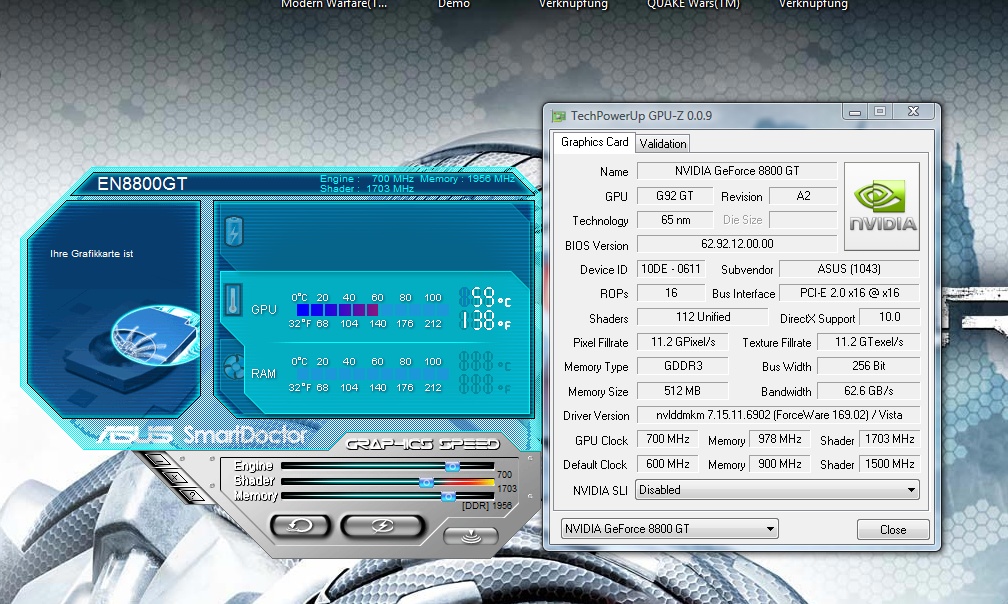1008x604 pixels.
Task: Click the GPU Clock value 700 MHz
Action: click(x=668, y=439)
